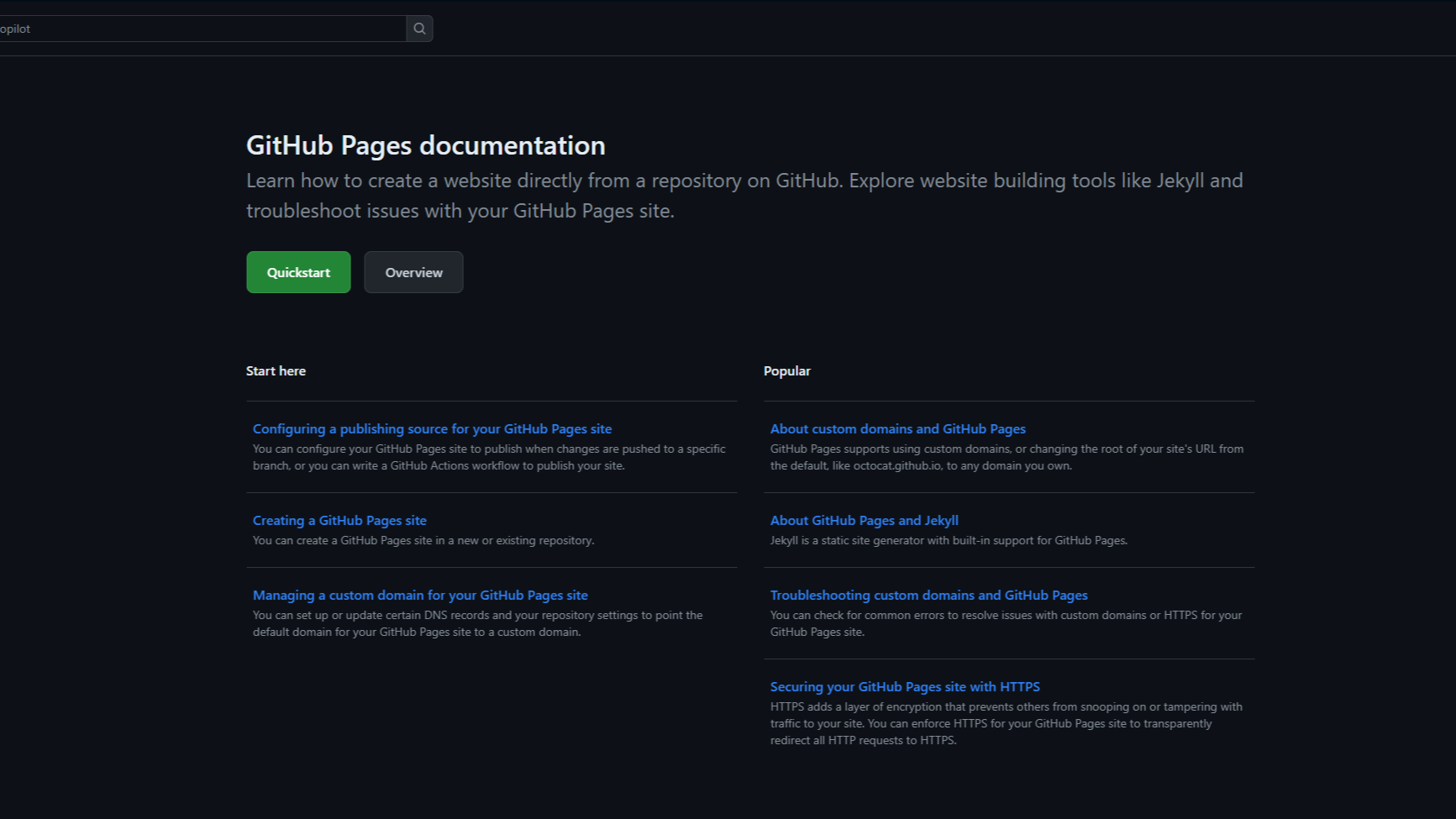Open 'About GitHub Pages and Jekyll' link

[864, 521]
